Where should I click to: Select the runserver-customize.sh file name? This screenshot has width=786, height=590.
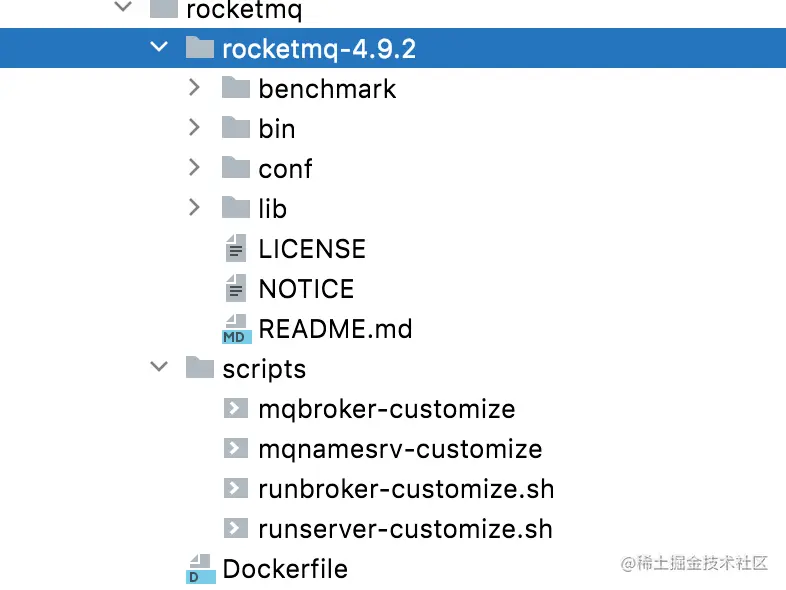(x=406, y=529)
